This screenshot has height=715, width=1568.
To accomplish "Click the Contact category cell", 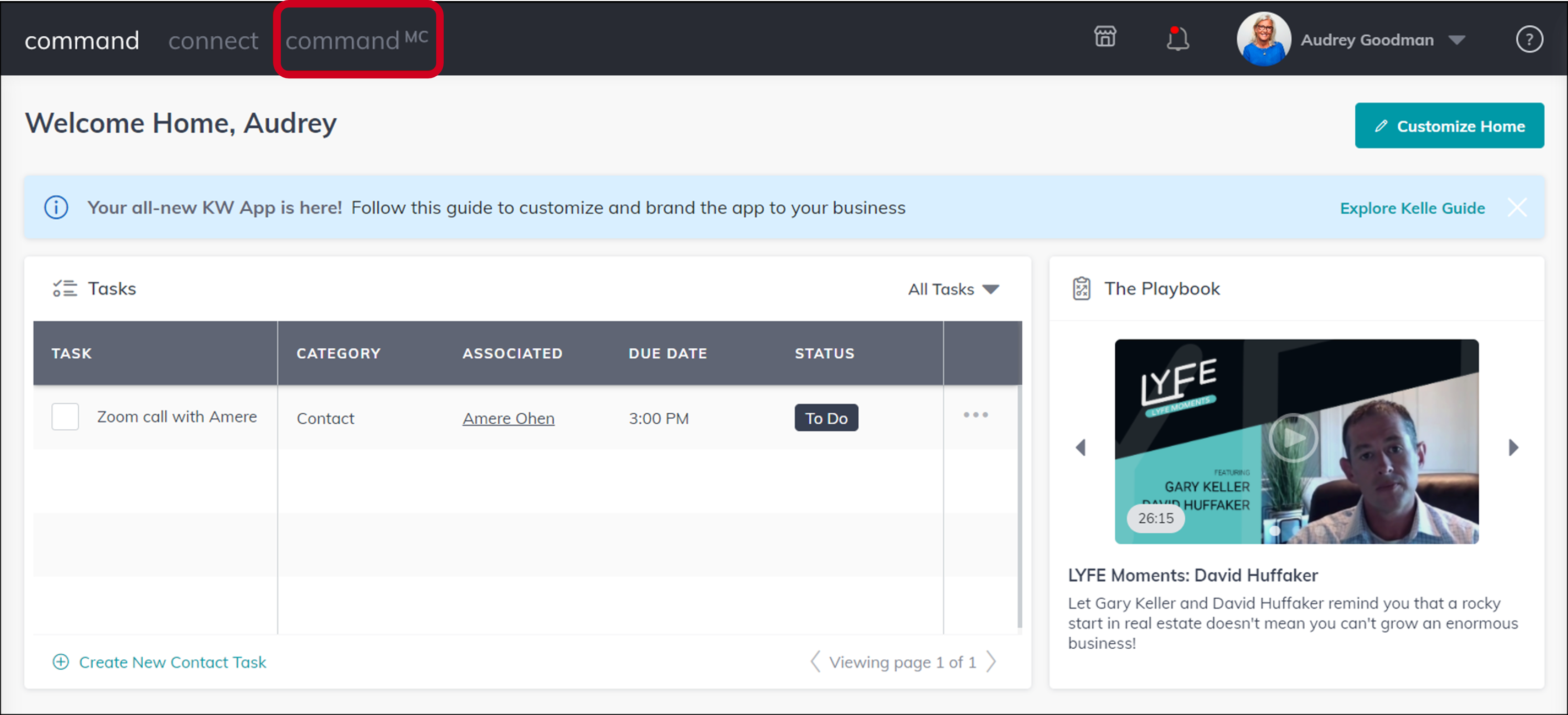I will [325, 418].
